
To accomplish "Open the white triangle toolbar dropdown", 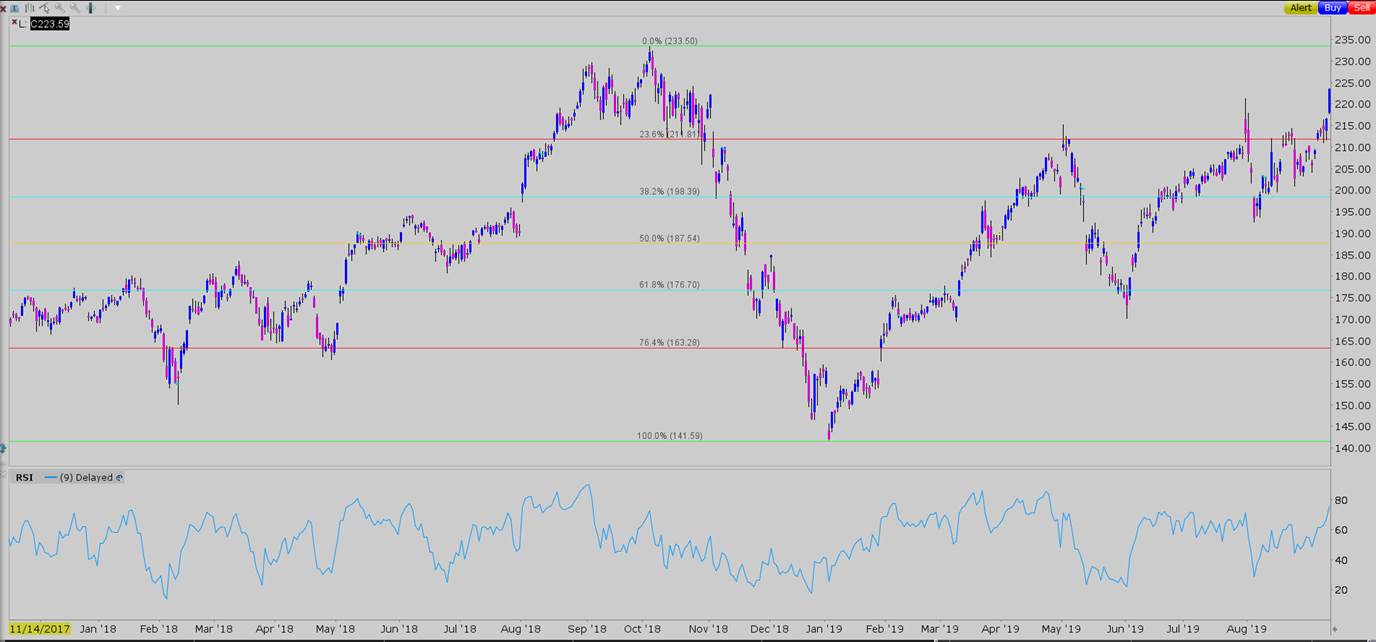I will tap(117, 8).
